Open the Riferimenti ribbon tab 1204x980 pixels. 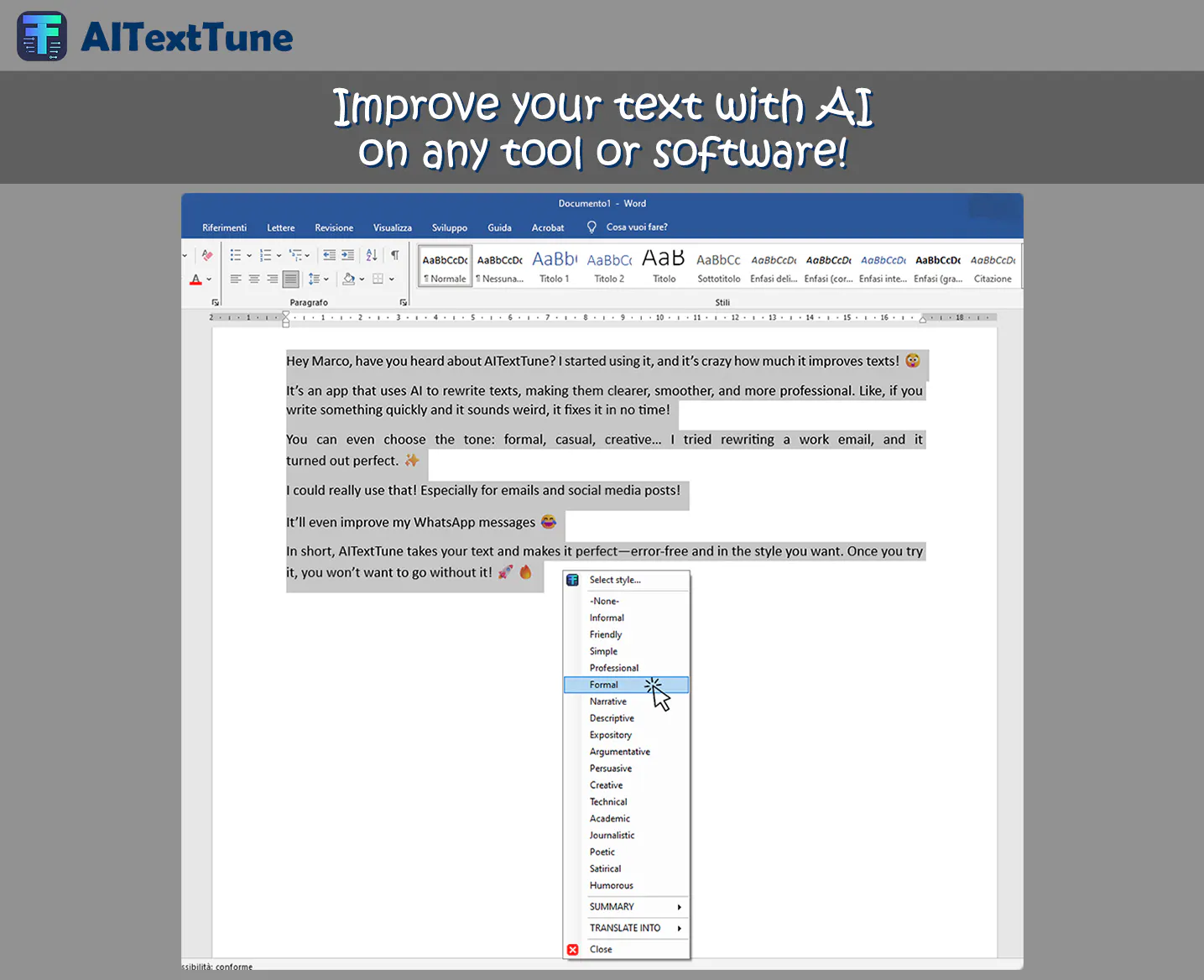[x=225, y=227]
